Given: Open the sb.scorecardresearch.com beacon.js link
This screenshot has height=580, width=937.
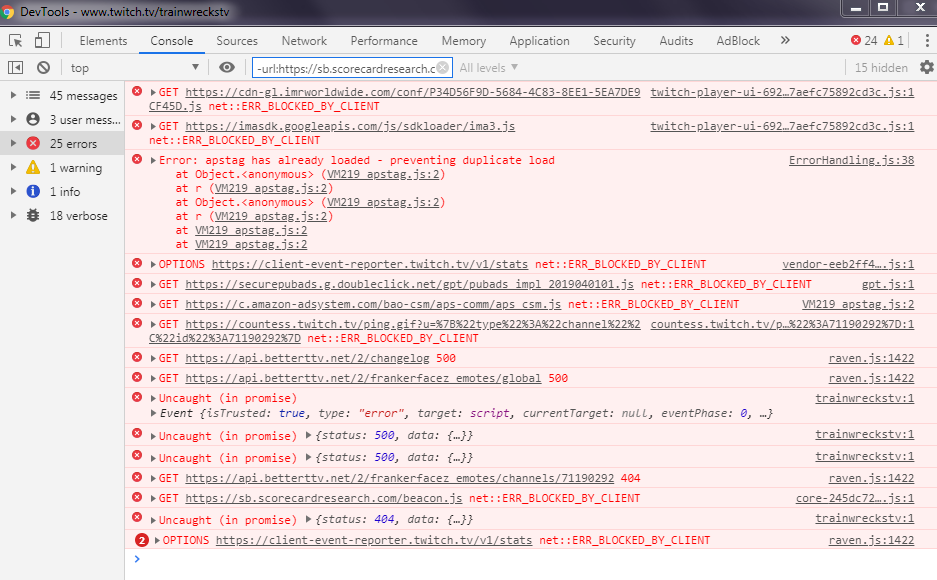Looking at the screenshot, I should pos(323,498).
